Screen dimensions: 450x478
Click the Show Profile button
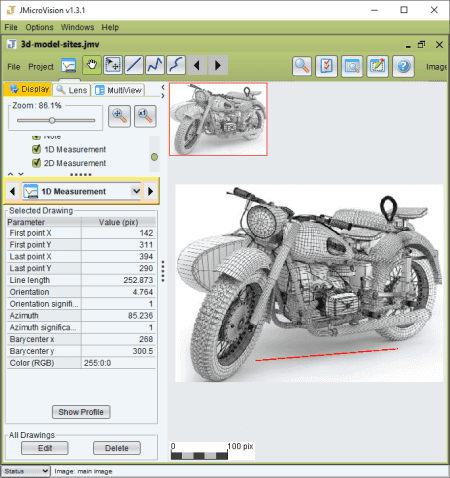coord(81,412)
